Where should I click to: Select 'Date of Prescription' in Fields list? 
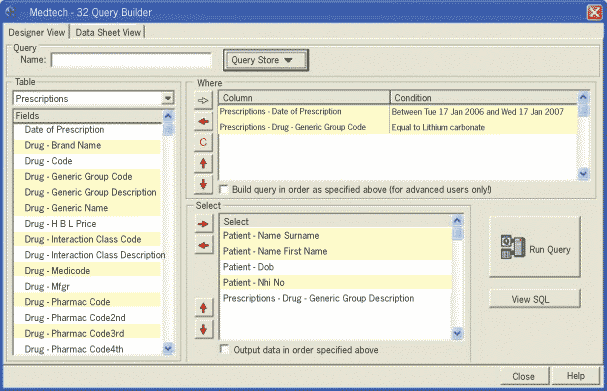[x=87, y=130]
